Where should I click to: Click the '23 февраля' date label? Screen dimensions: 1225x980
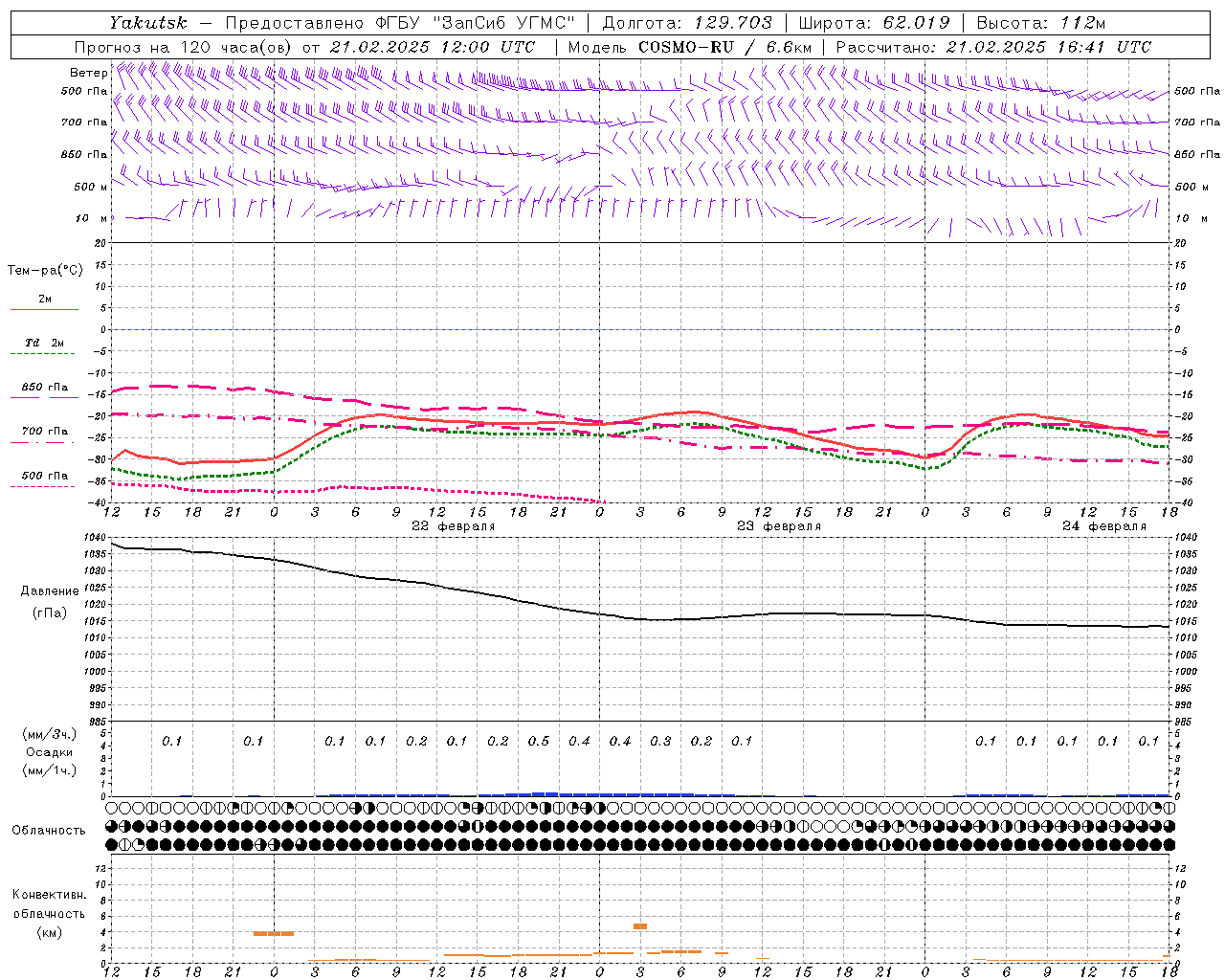click(x=779, y=526)
